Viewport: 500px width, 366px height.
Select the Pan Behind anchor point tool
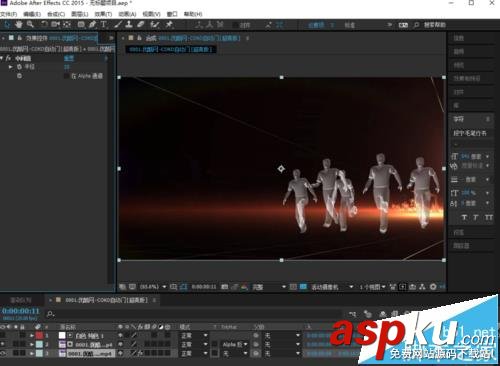[67, 24]
